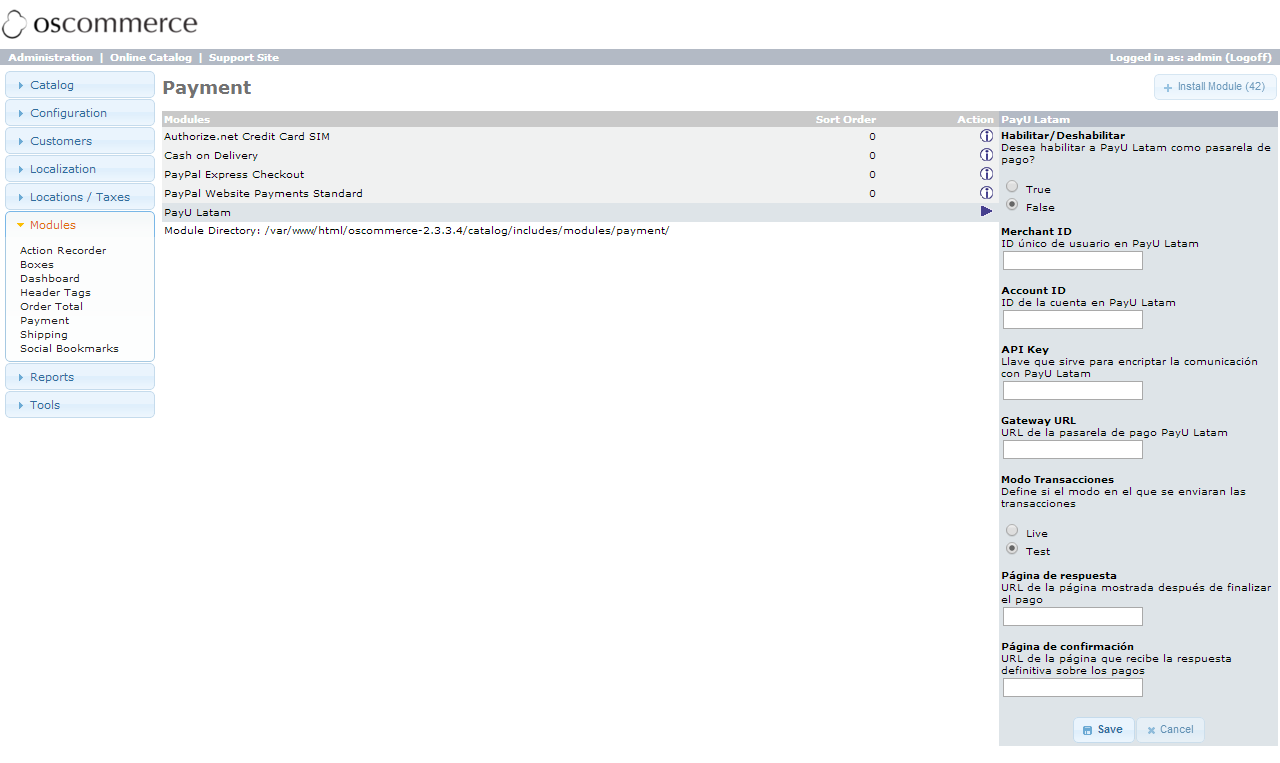Screen dimensions: 1280x763
Task: Click the Página de confirmación input field
Action: coord(1072,688)
